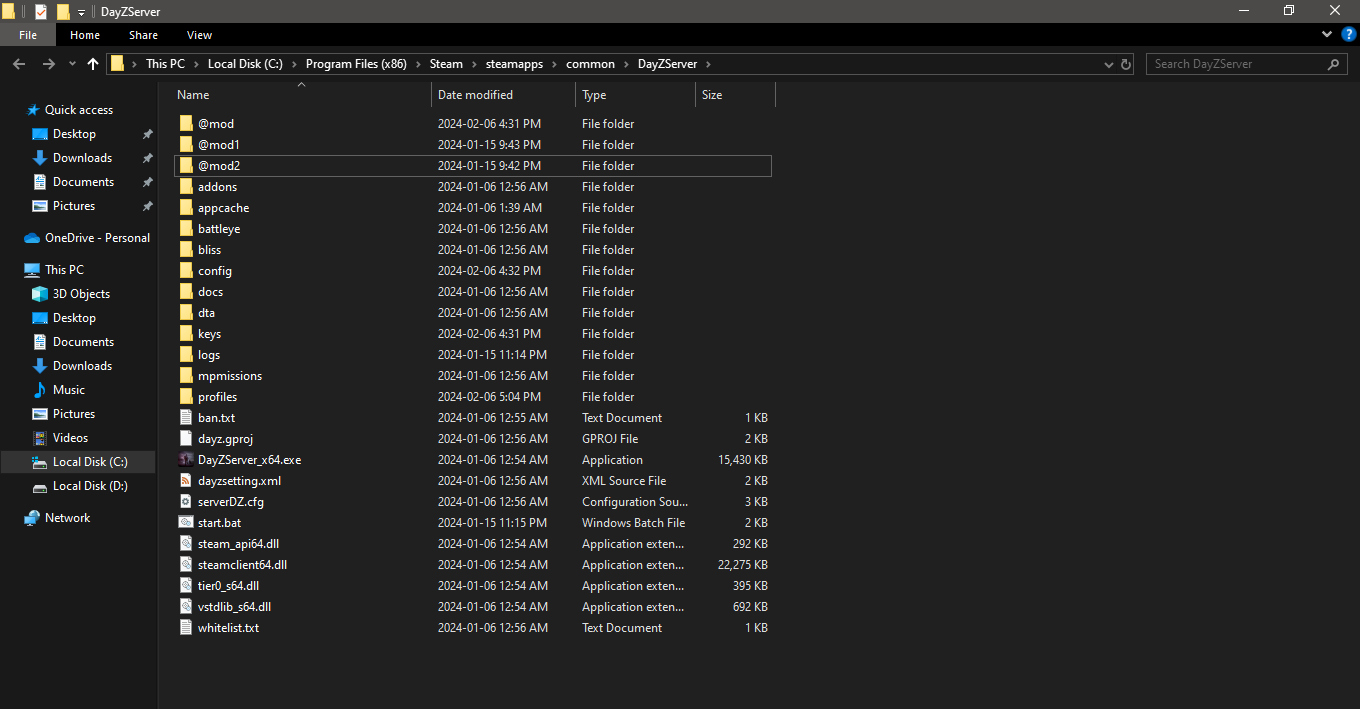Image resolution: width=1360 pixels, height=709 pixels.
Task: Click the serverDZ.cfg gear file icon
Action: [186, 502]
